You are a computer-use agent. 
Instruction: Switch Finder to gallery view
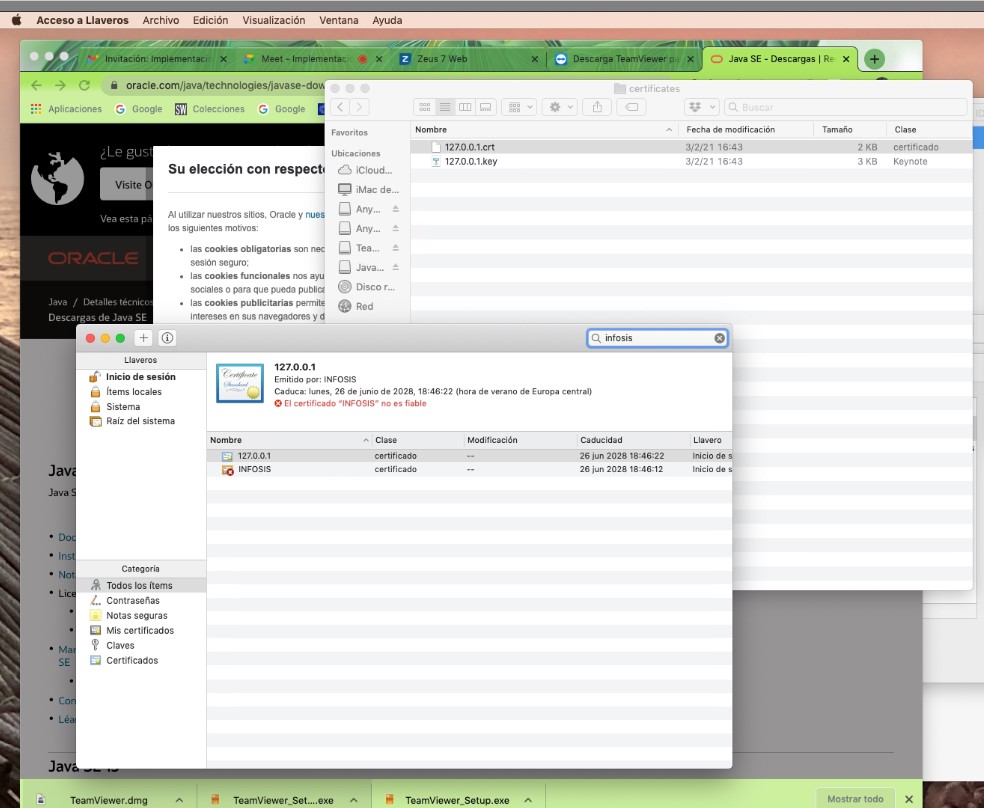click(x=486, y=107)
